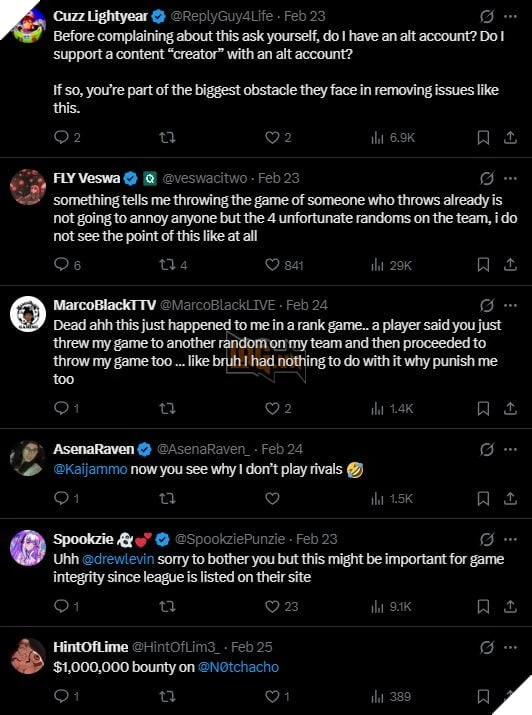
Task: Open three-dot menu on MarcoBlackTTV's tweet
Action: (511, 305)
